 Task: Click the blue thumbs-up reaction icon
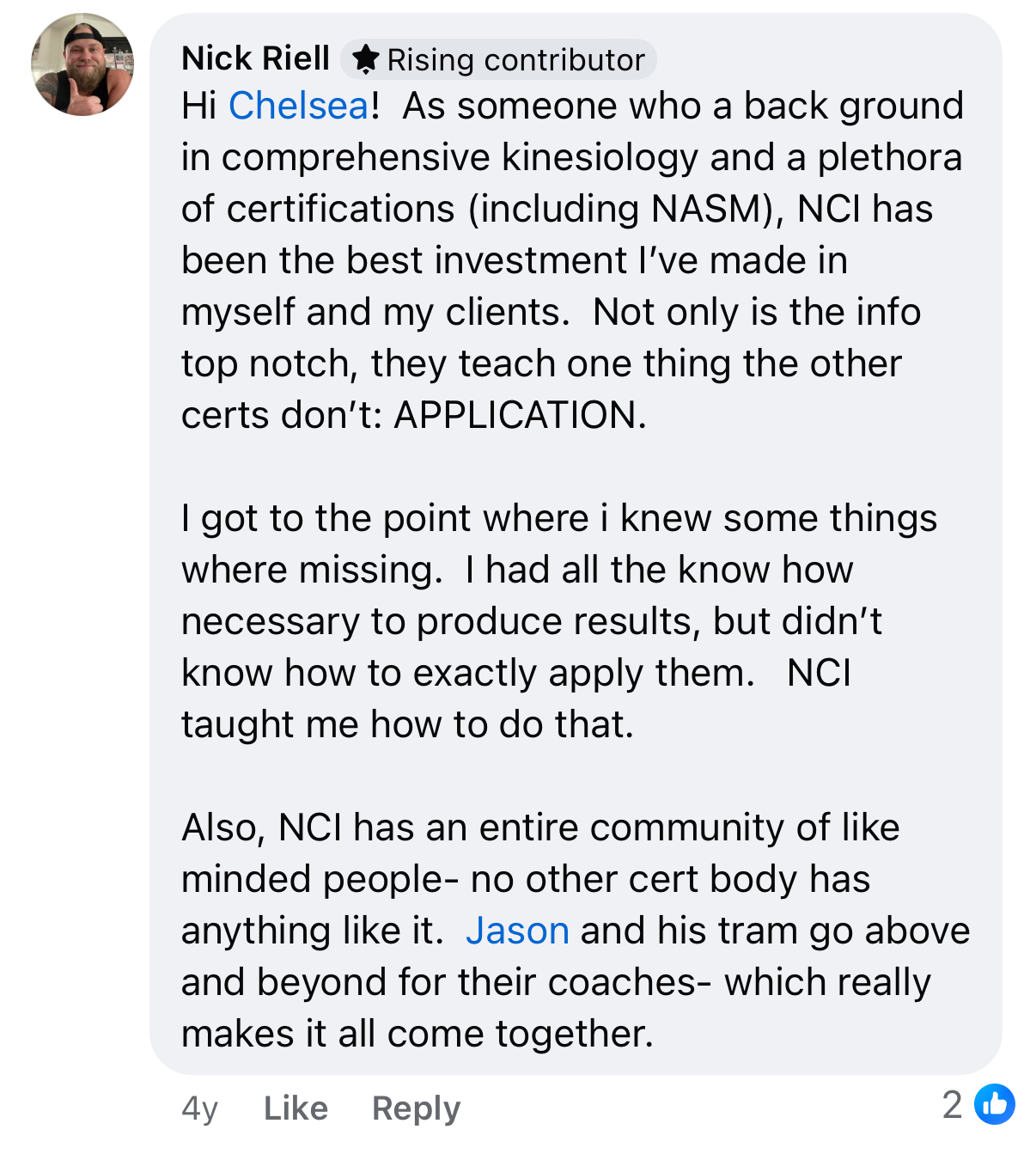pos(995,1105)
